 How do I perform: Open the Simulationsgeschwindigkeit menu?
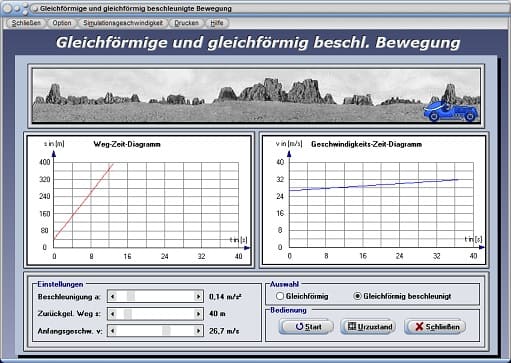coord(123,23)
